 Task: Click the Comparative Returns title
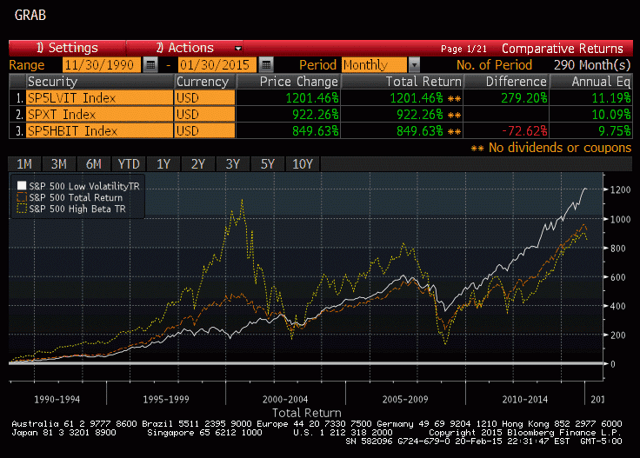[x=562, y=49]
